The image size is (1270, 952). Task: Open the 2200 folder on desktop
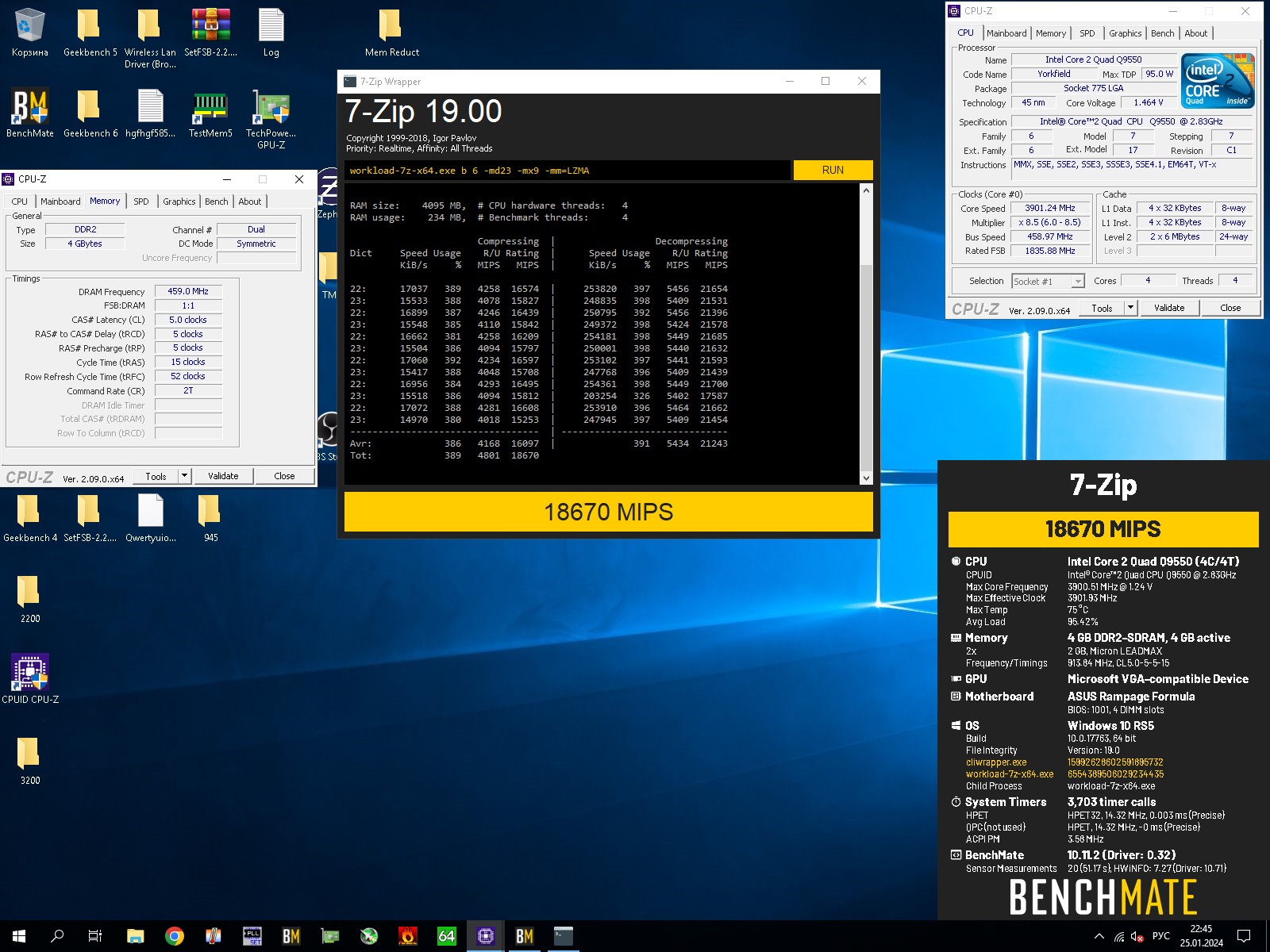pos(30,599)
